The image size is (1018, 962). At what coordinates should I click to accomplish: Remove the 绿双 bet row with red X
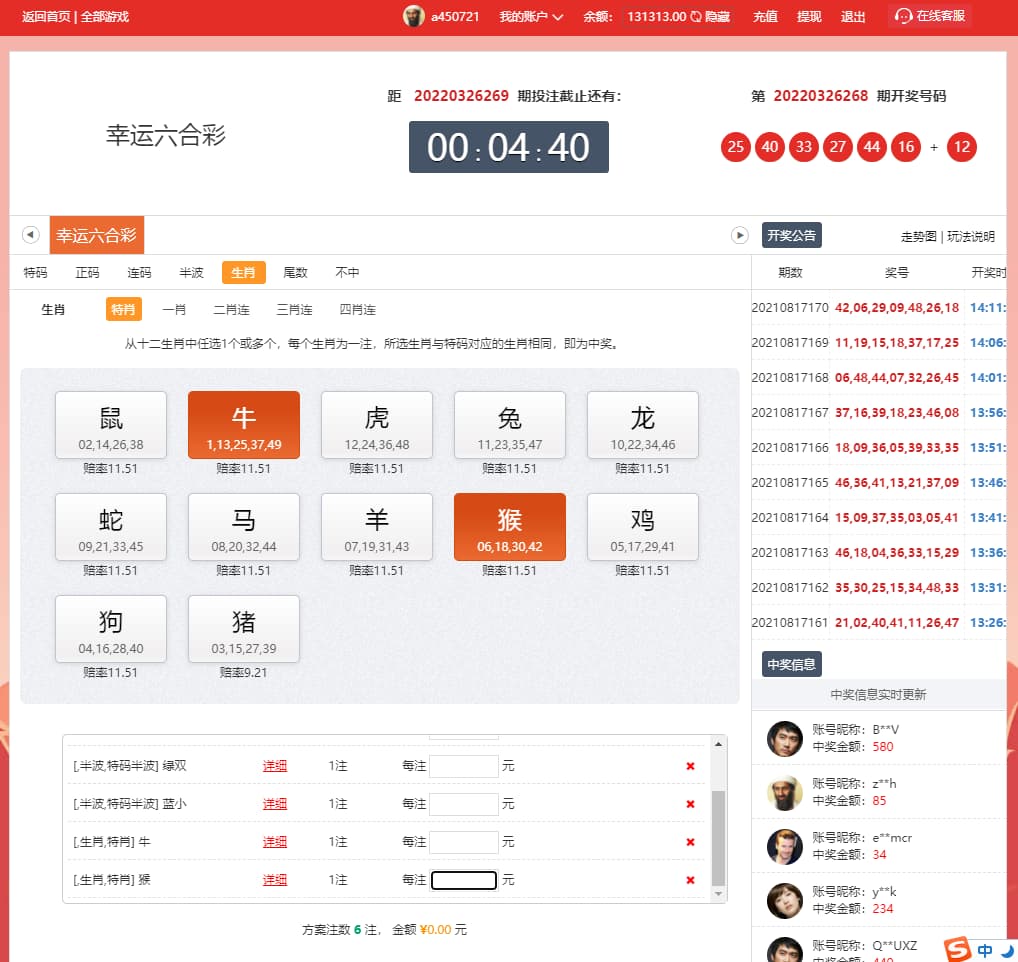pyautogui.click(x=690, y=766)
